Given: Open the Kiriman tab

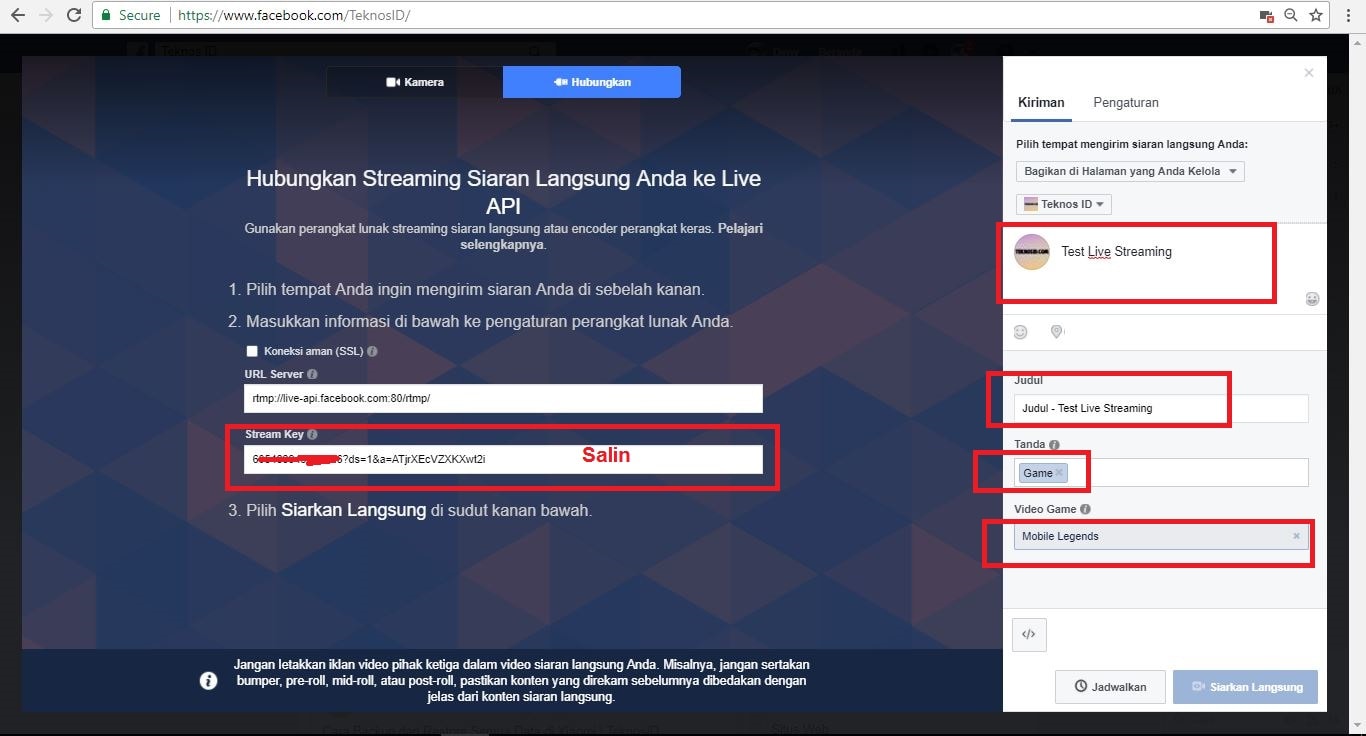Looking at the screenshot, I should pos(1041,102).
